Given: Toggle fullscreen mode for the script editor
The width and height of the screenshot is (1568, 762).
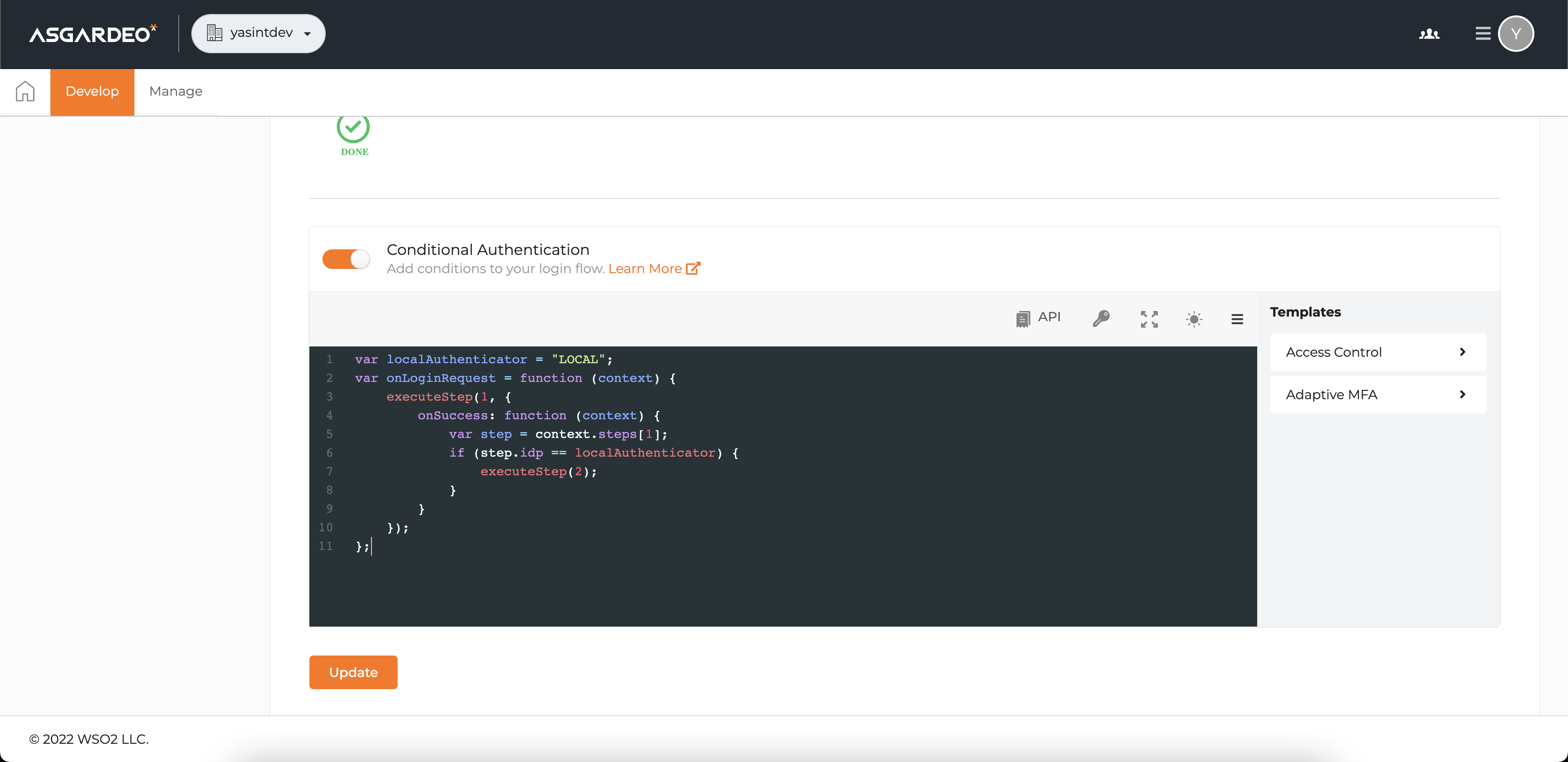Looking at the screenshot, I should click(1148, 318).
